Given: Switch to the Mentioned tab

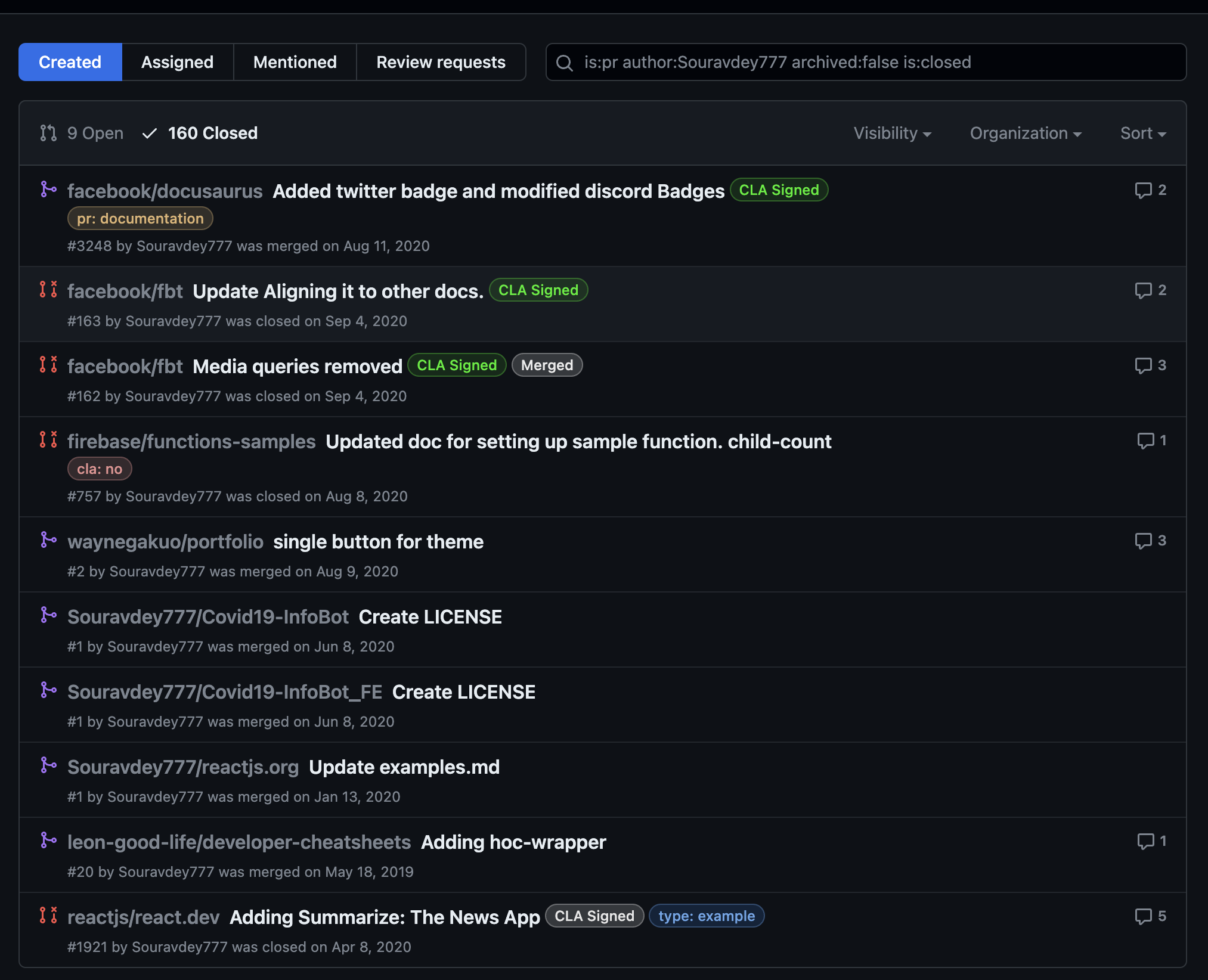Looking at the screenshot, I should pyautogui.click(x=295, y=62).
